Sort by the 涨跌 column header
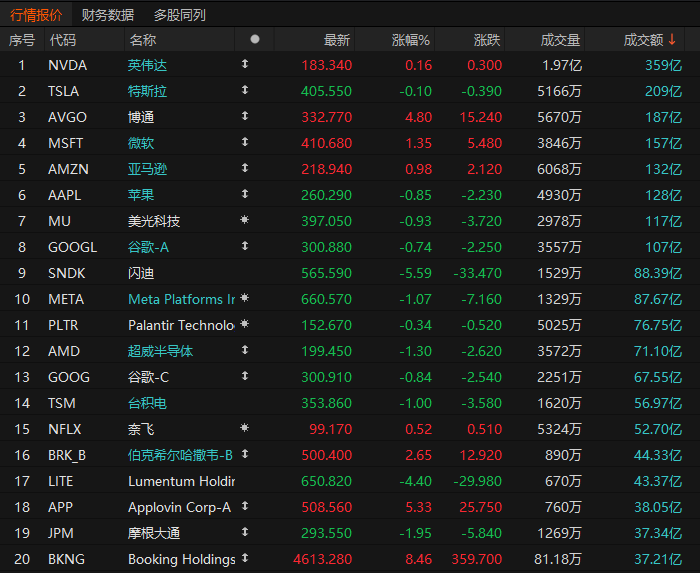 pyautogui.click(x=487, y=40)
